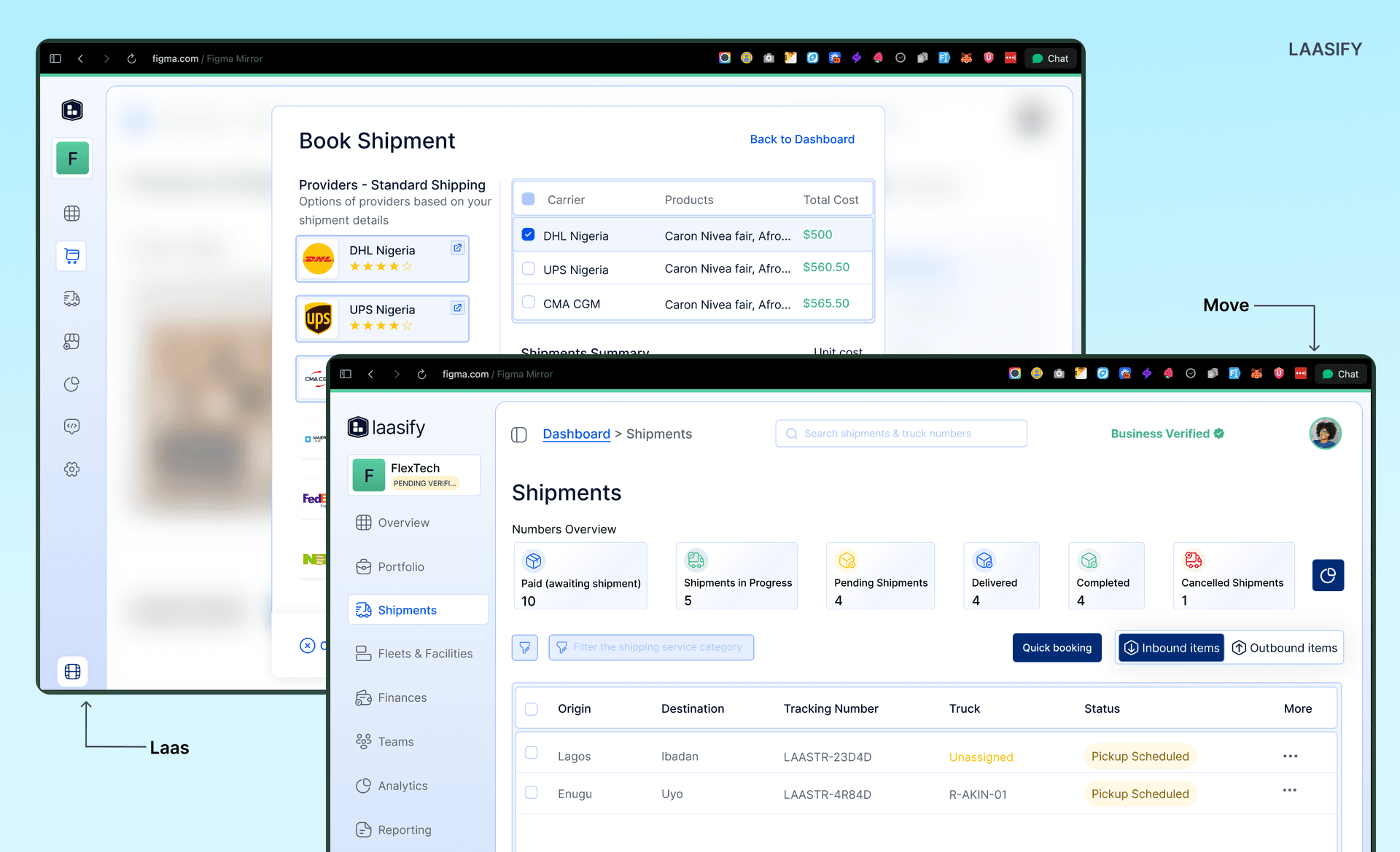
Task: Open more options for Lagos shipment
Action: (x=1290, y=756)
